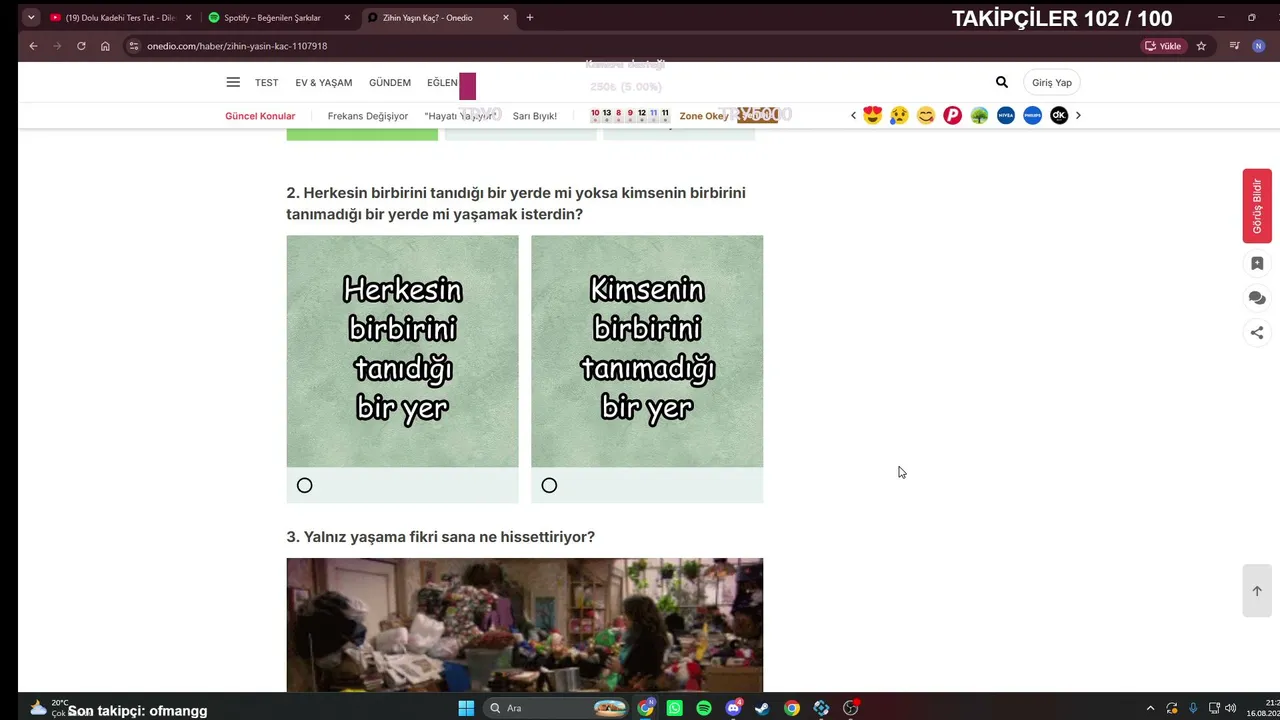Click the Yükle button in address bar

[1164, 46]
